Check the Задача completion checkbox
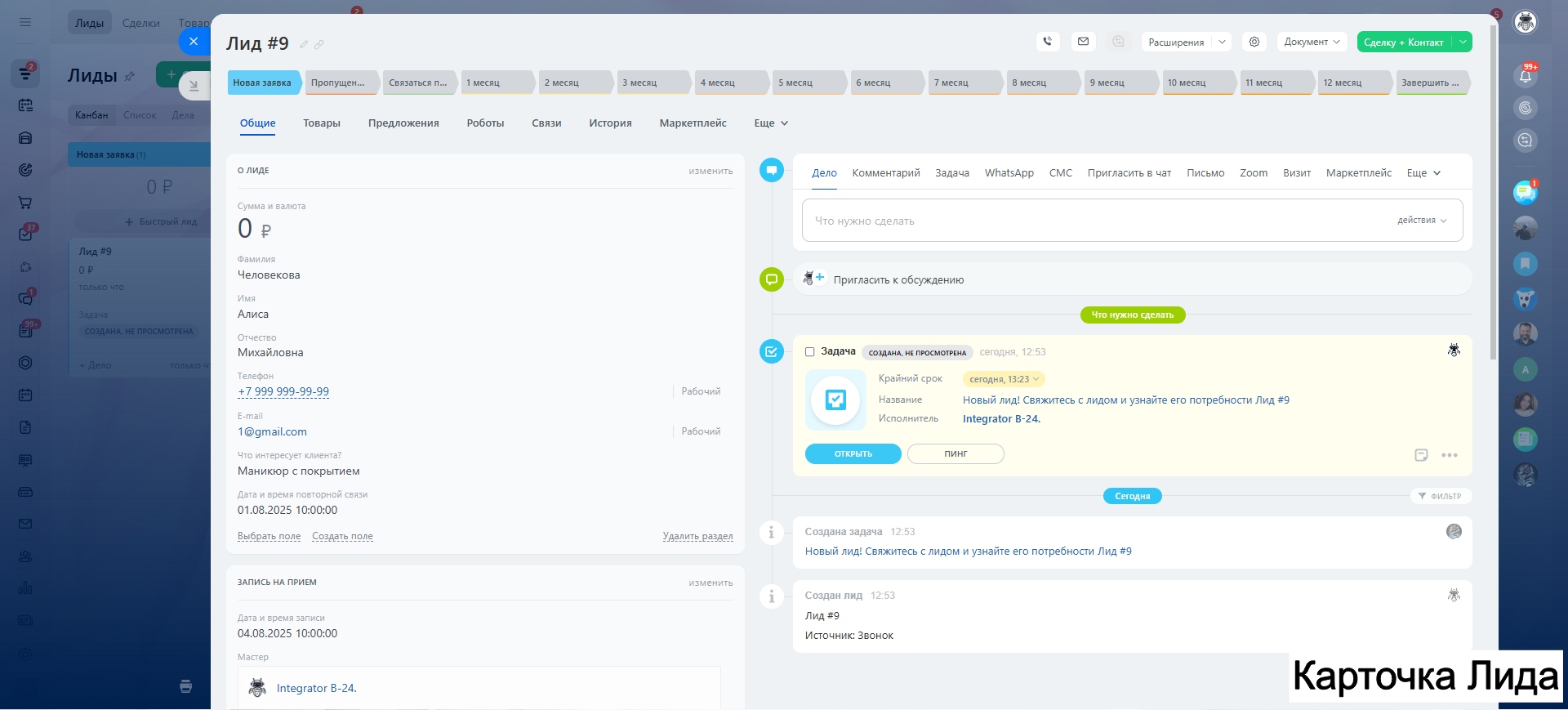The image size is (1568, 710). 810,352
